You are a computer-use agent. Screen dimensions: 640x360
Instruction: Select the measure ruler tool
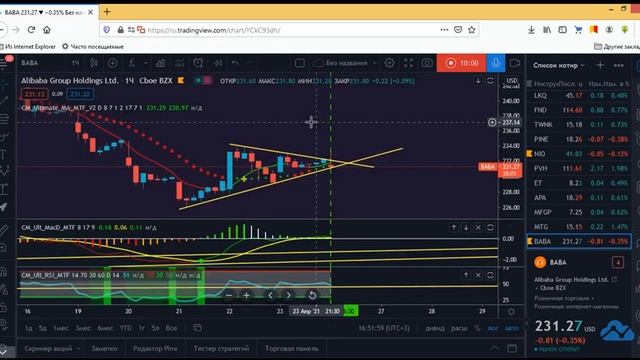tap(4, 230)
